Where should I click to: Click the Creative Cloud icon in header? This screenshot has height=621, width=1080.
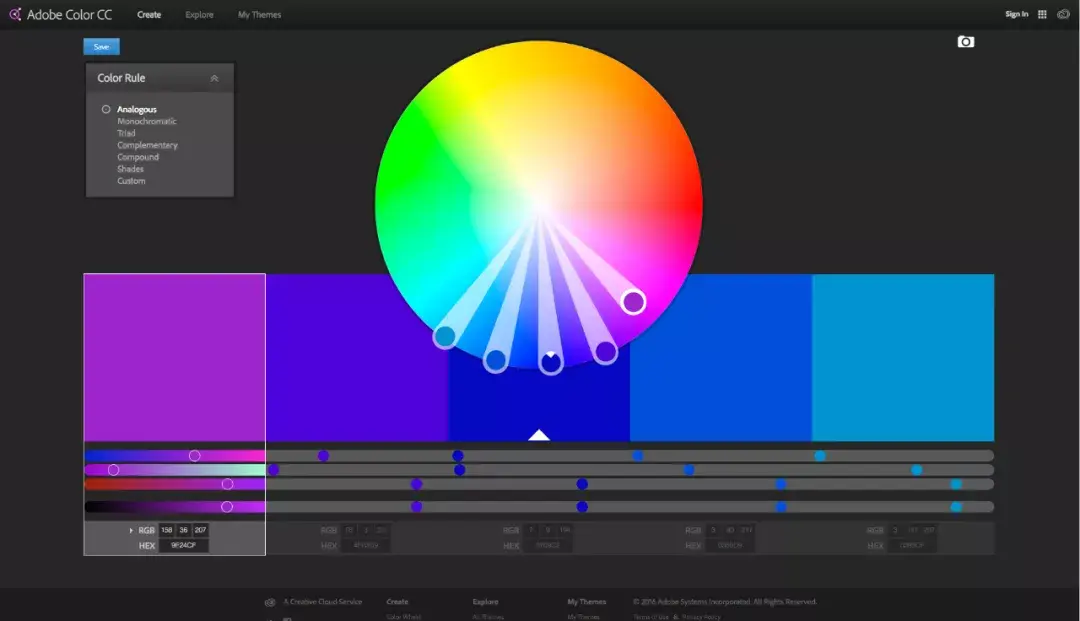click(x=1063, y=14)
